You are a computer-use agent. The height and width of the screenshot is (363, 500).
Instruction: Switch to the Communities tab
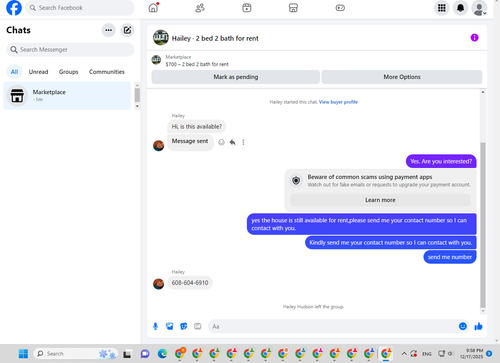107,72
